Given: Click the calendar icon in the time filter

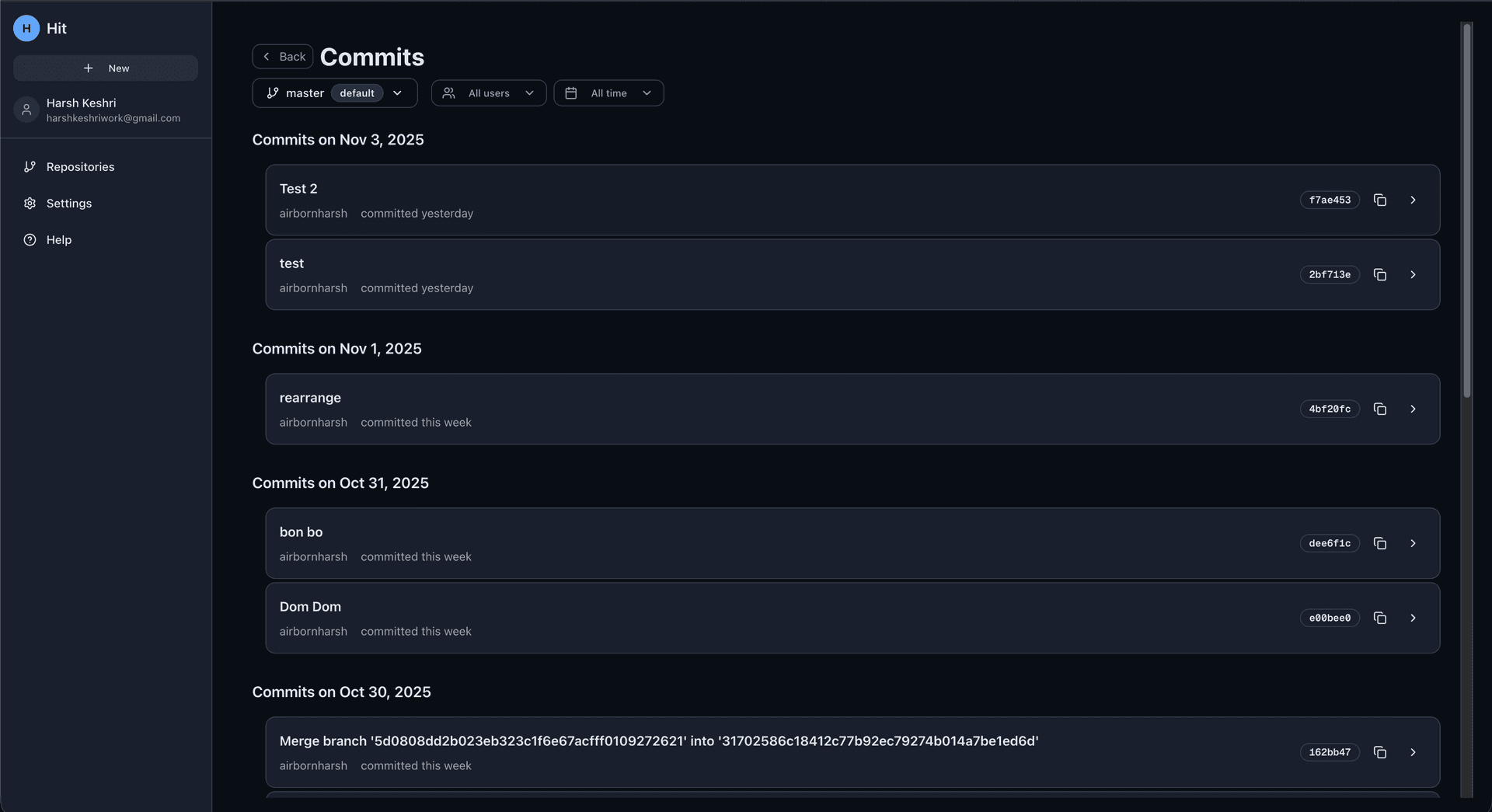Looking at the screenshot, I should pyautogui.click(x=571, y=92).
